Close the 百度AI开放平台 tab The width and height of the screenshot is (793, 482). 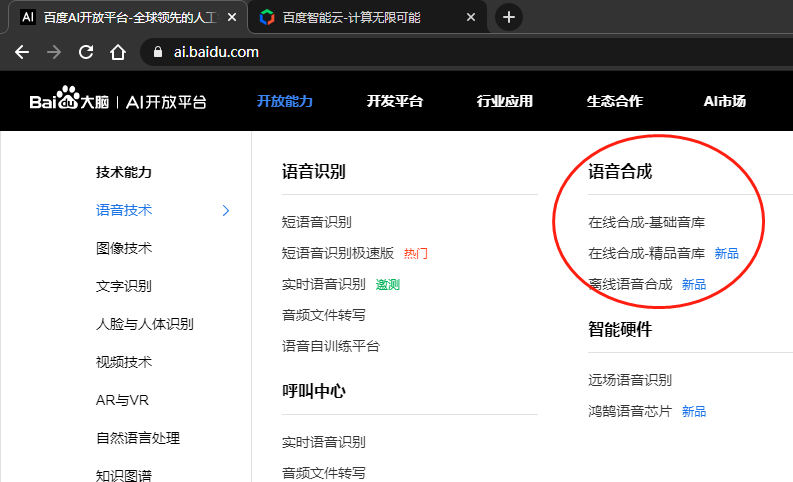click(x=232, y=18)
